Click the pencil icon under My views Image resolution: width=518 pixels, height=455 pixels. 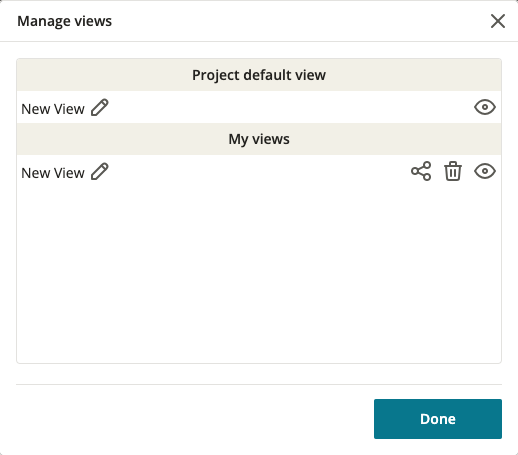click(100, 171)
